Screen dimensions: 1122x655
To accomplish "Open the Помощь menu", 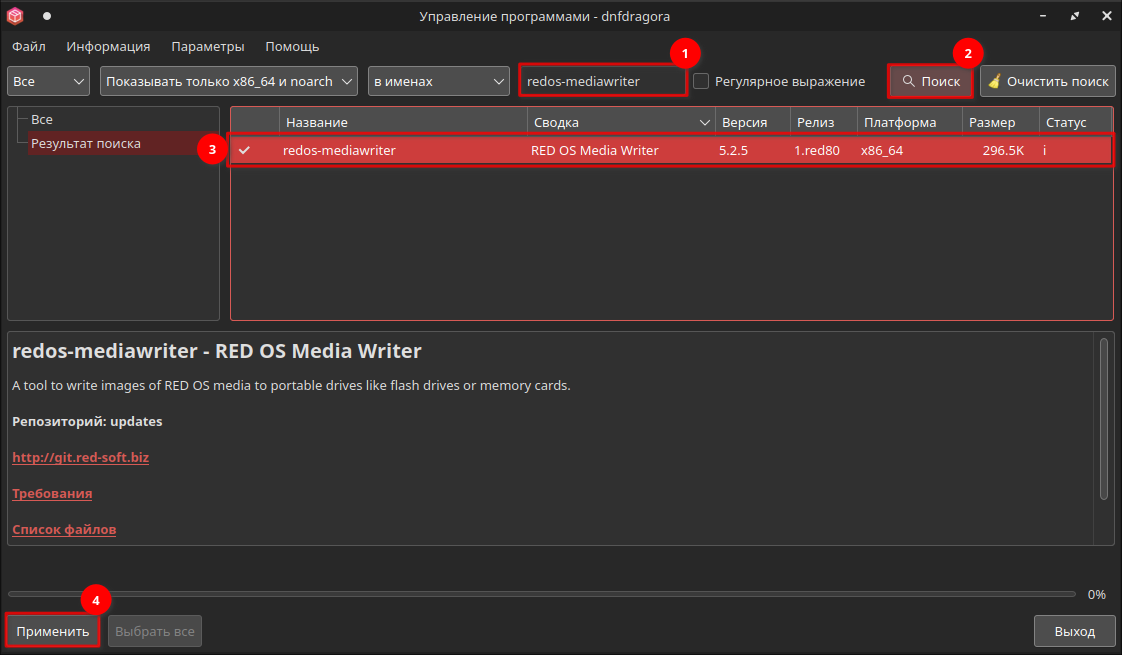I will (x=292, y=47).
